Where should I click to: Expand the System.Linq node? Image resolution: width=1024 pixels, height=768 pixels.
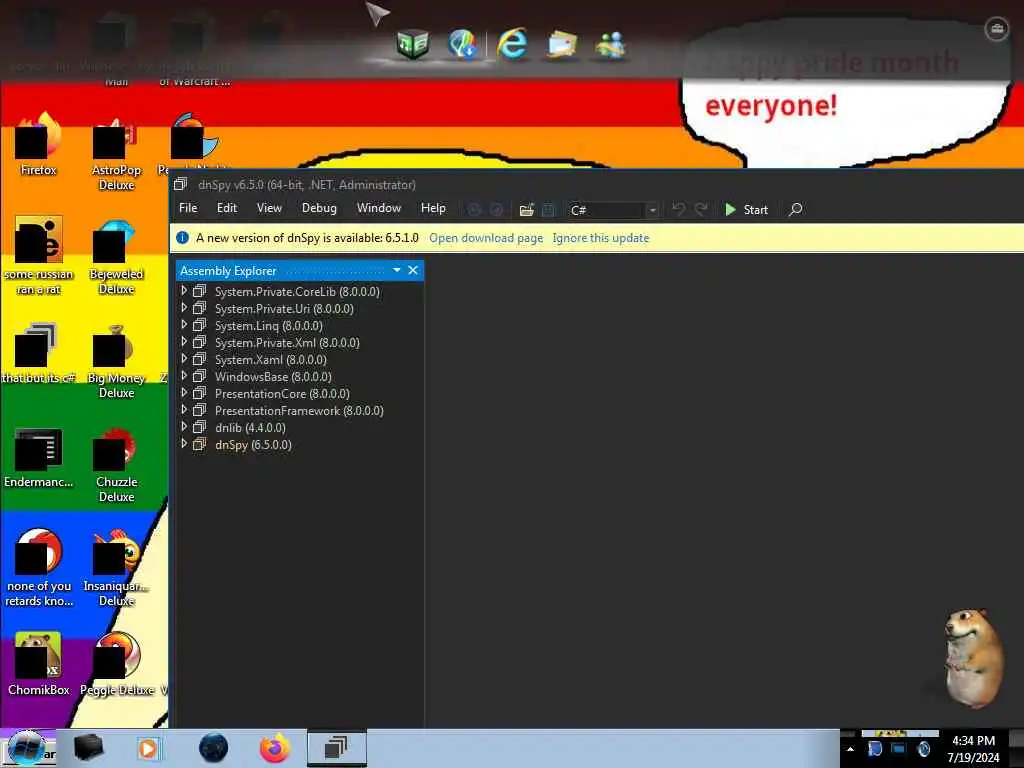pos(184,325)
